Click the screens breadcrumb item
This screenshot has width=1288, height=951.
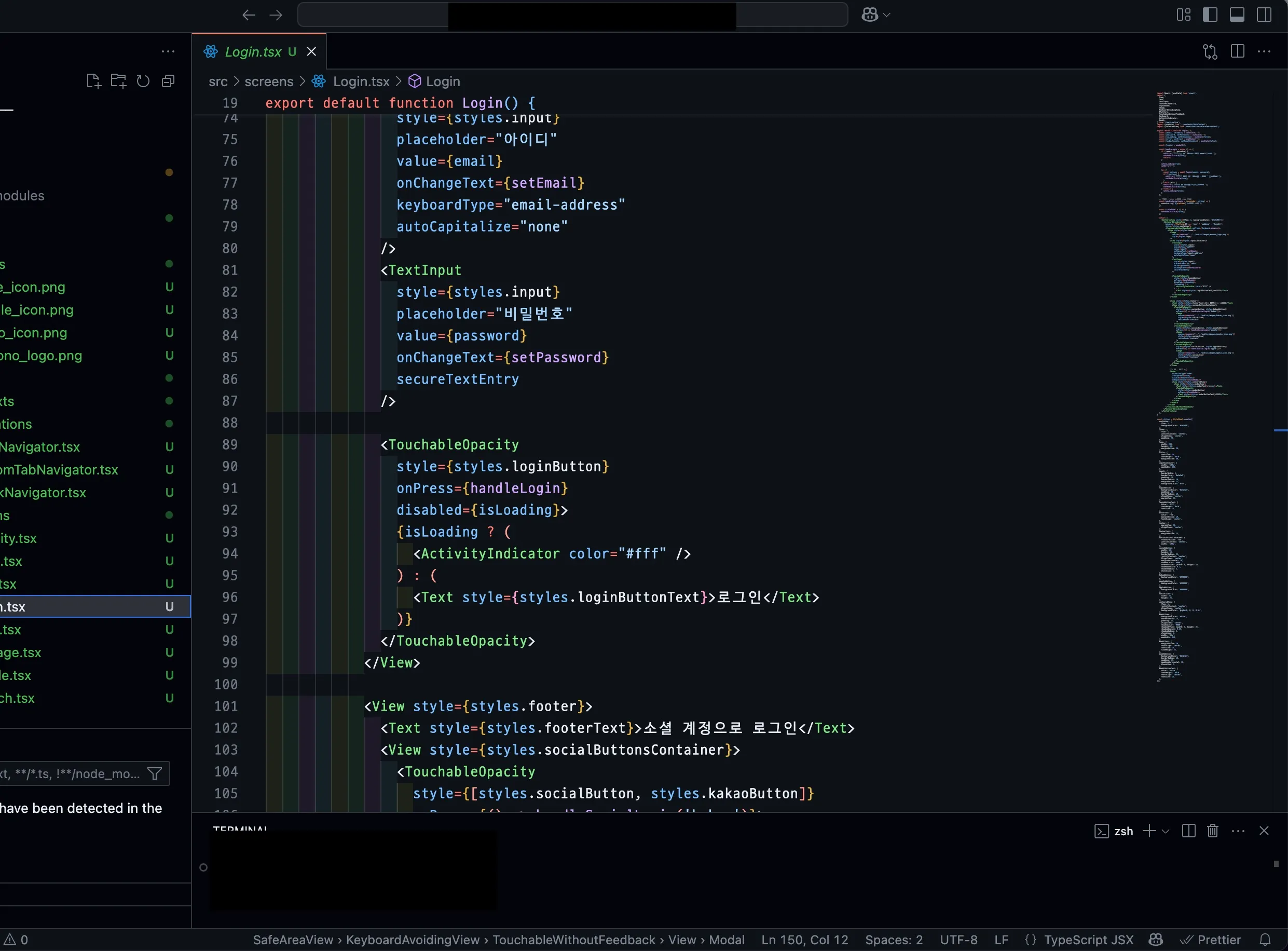click(x=269, y=81)
